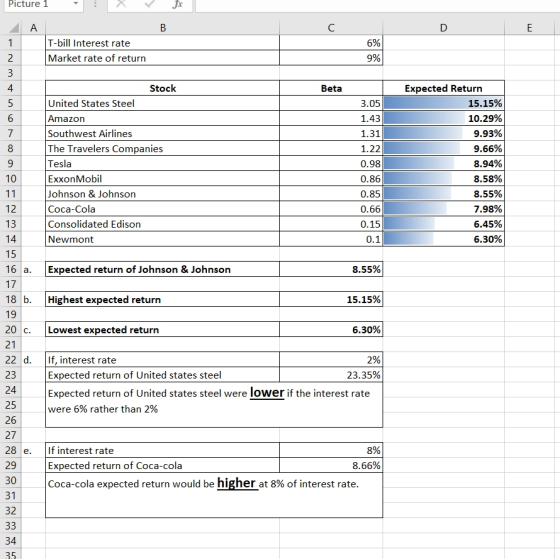Image resolution: width=560 pixels, height=559 pixels.
Task: Click the 8.55% answer in row 16
Action: [331, 269]
